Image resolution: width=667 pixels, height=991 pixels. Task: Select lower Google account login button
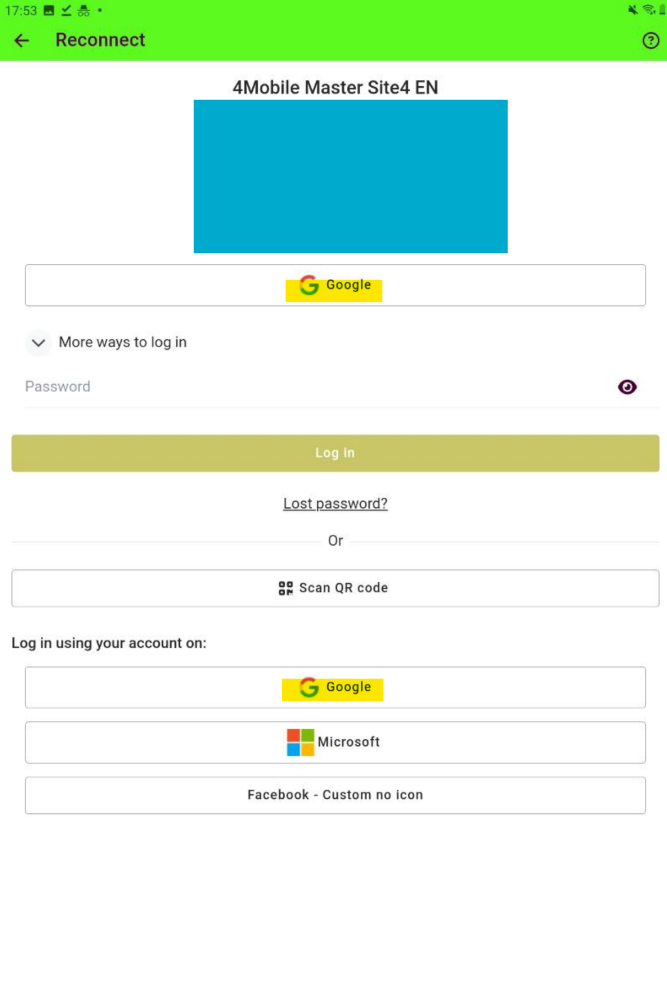point(335,688)
